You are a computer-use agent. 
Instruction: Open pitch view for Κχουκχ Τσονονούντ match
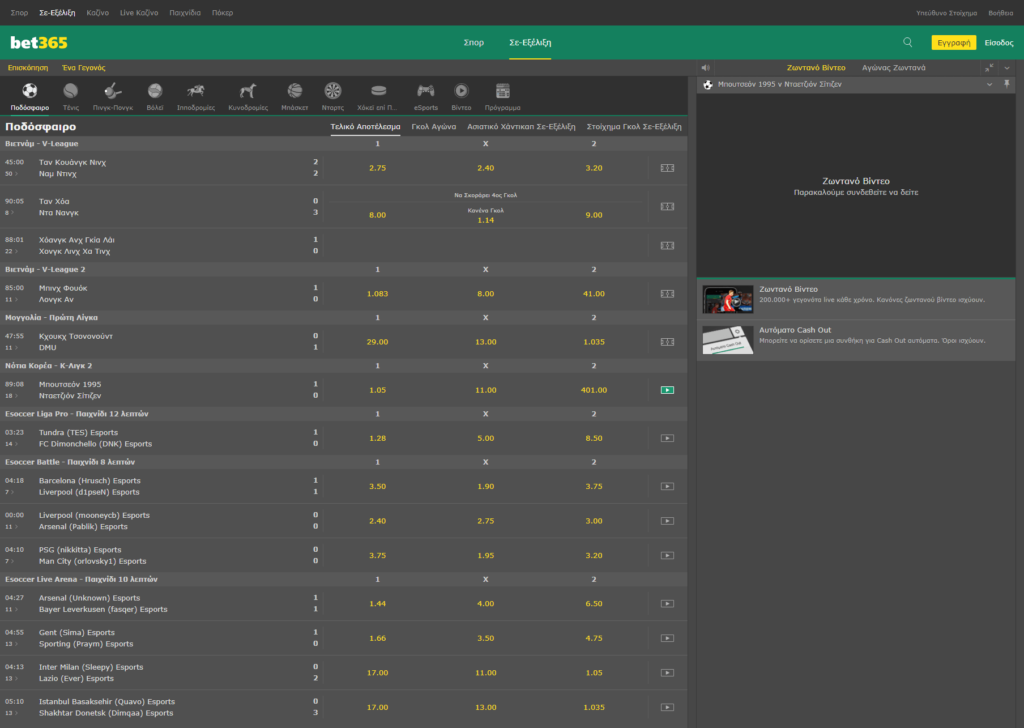667,342
